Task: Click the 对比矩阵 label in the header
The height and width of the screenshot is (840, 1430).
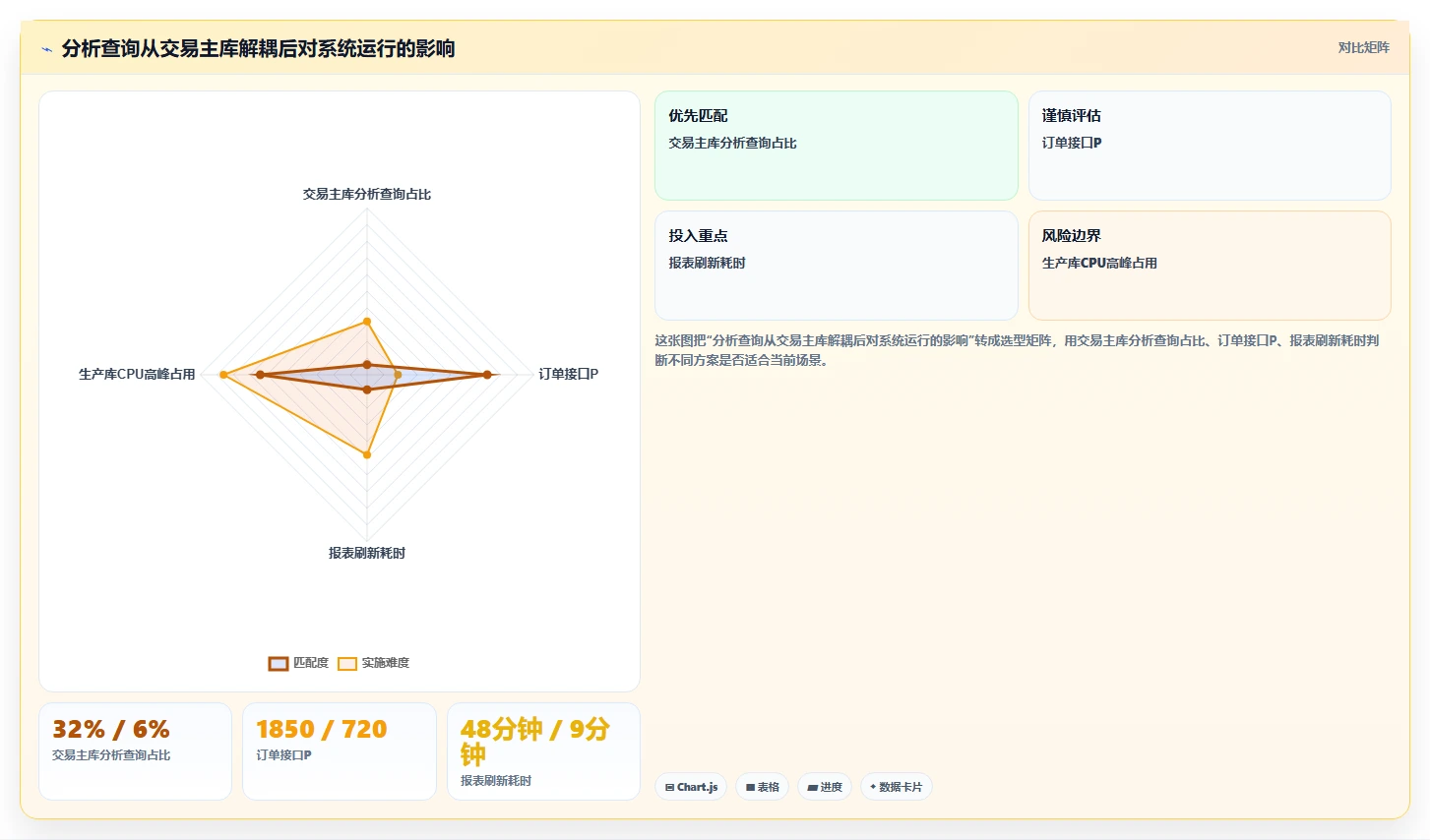Action: [x=1363, y=48]
